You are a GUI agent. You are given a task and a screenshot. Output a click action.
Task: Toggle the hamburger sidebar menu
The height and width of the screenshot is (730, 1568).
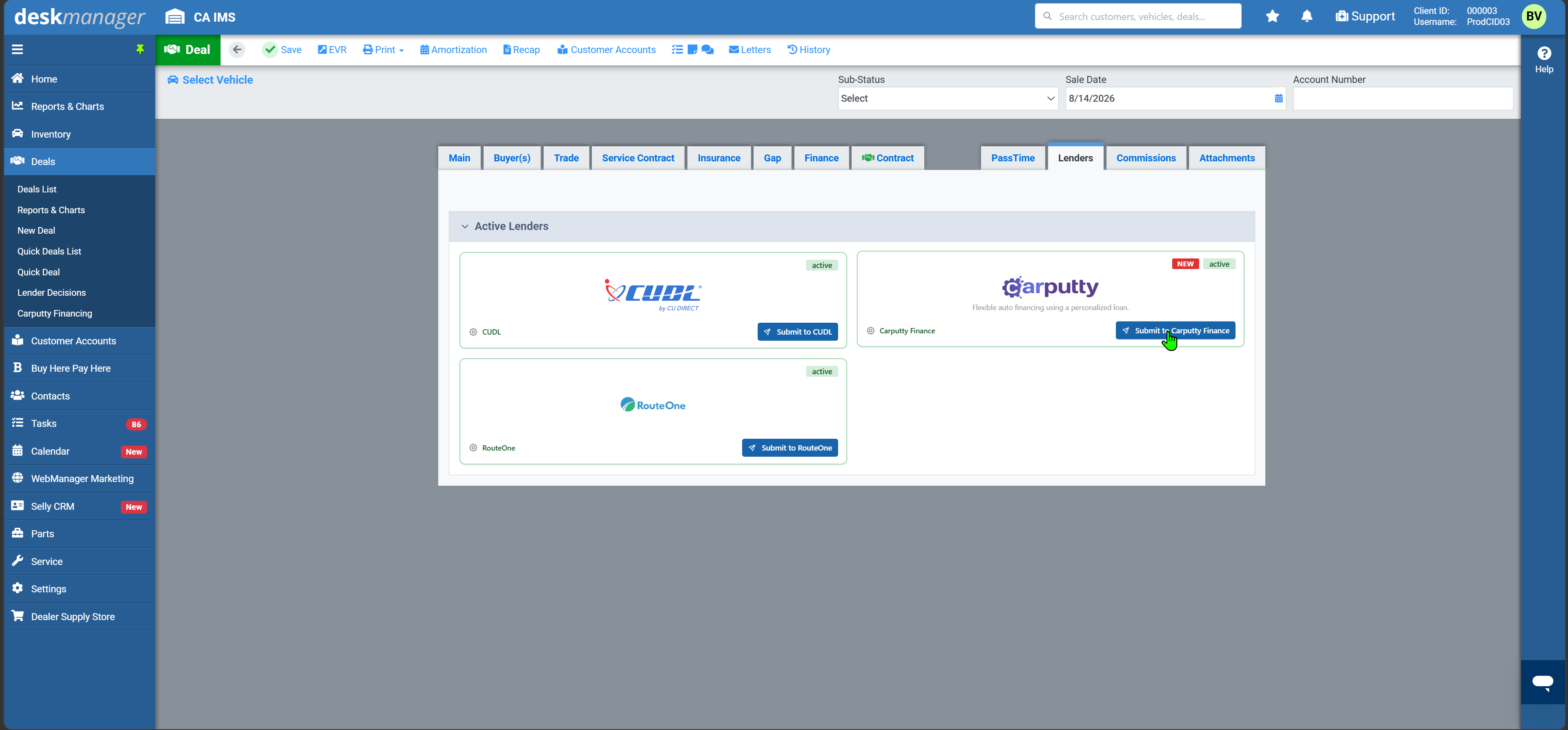coord(17,49)
